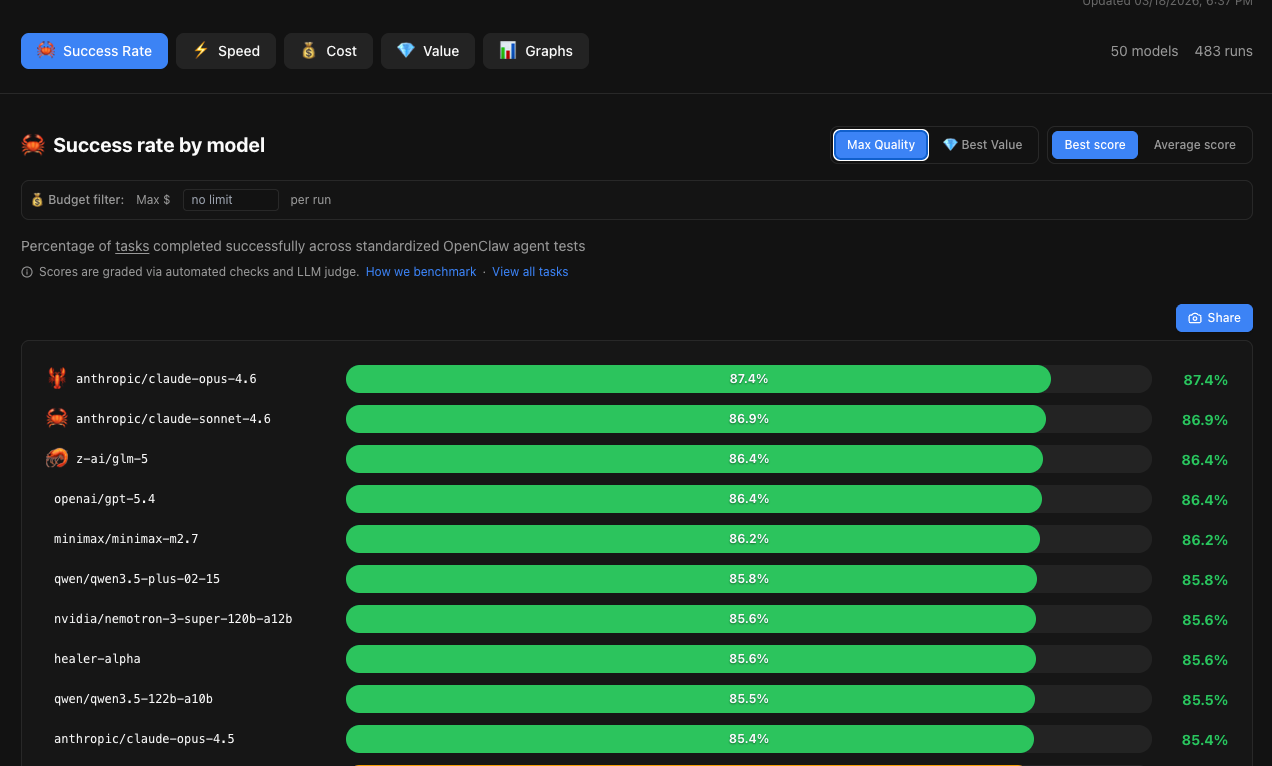The height and width of the screenshot is (766, 1272).
Task: Select anthropic/claude-opus-4.5 model name
Action: [144, 739]
